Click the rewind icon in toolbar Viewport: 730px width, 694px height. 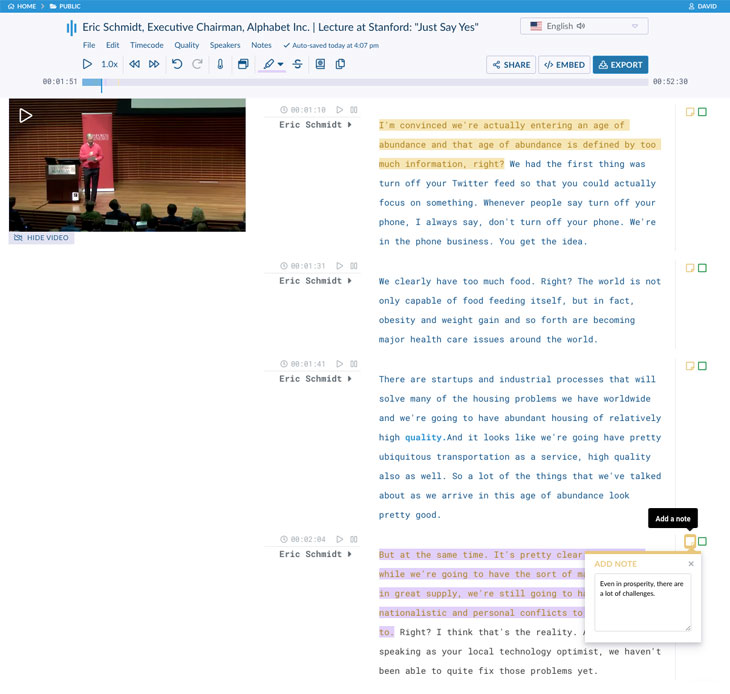pyautogui.click(x=134, y=64)
